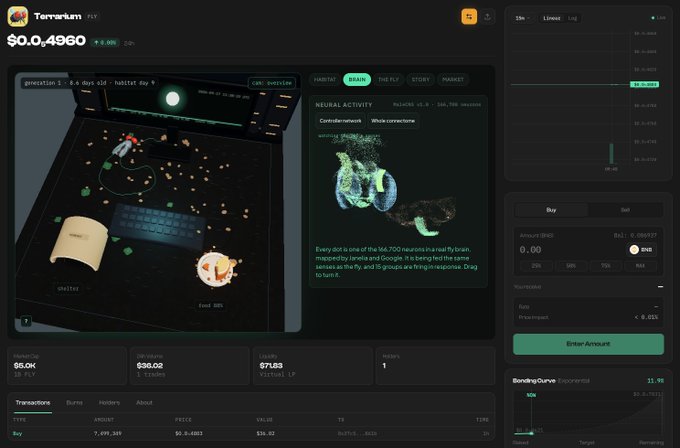
Task: Click the 3D brain neuron visualization
Action: [386, 186]
